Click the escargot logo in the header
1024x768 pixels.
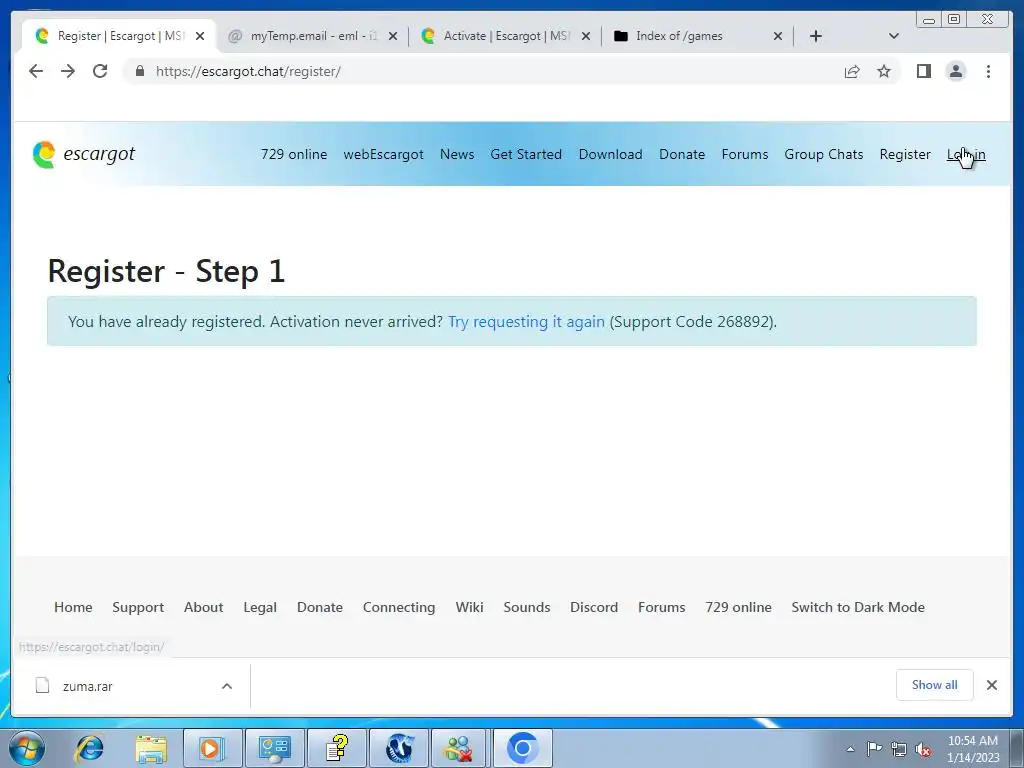coord(84,154)
